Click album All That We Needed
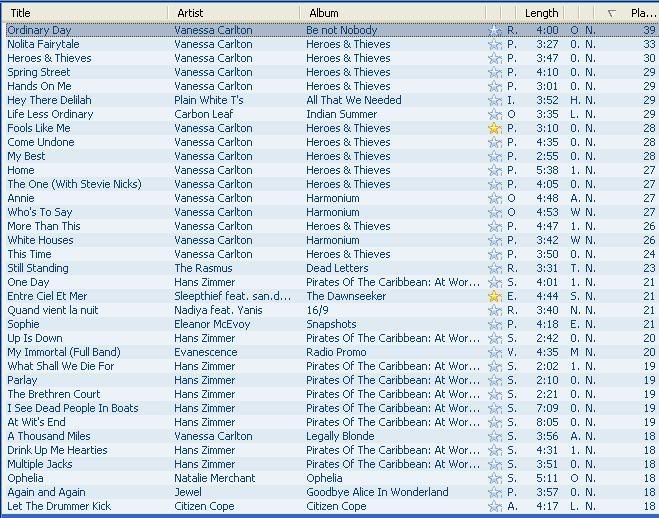659x518 pixels. [354, 100]
